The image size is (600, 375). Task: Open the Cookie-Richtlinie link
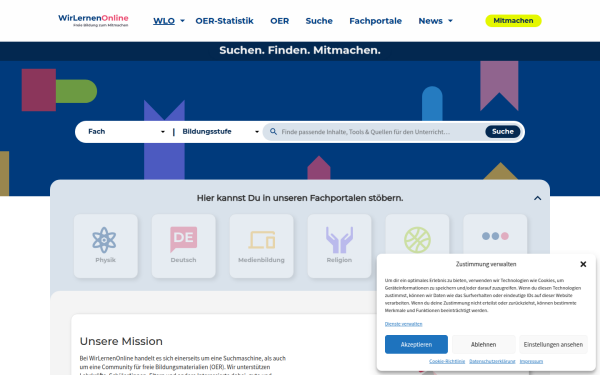pos(447,361)
